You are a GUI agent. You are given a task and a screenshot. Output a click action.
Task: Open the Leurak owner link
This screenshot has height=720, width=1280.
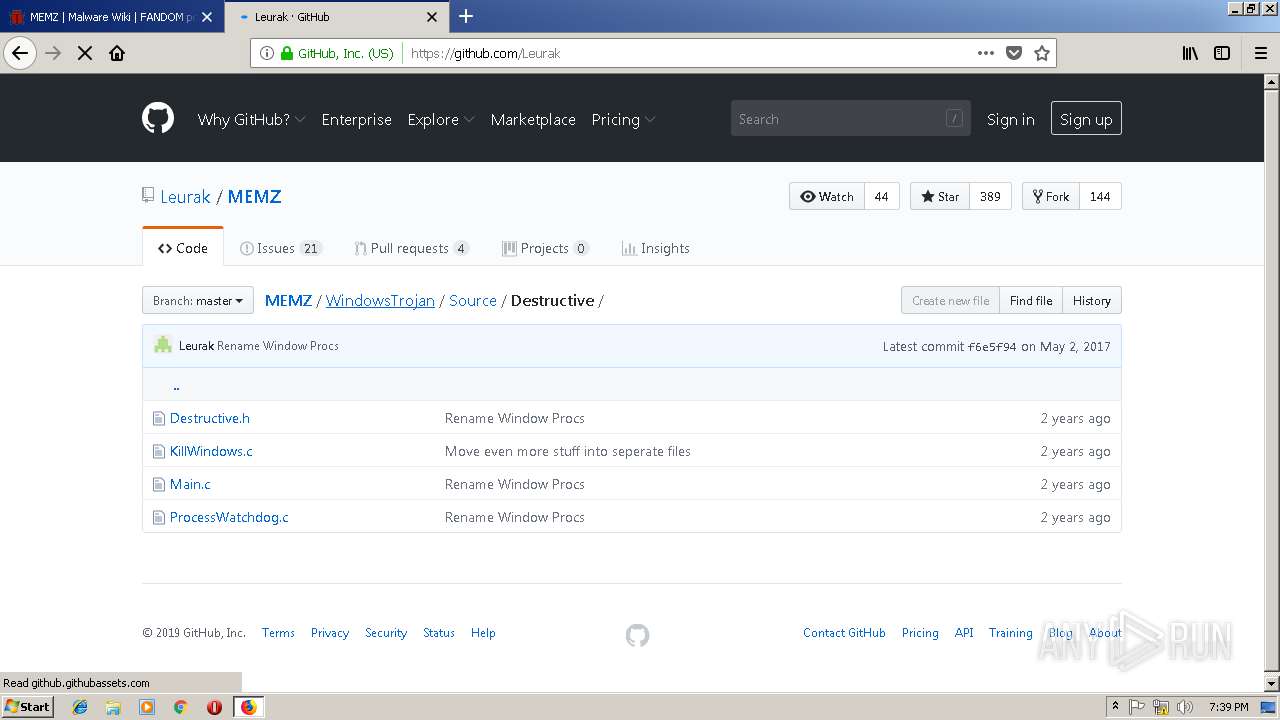click(x=186, y=197)
